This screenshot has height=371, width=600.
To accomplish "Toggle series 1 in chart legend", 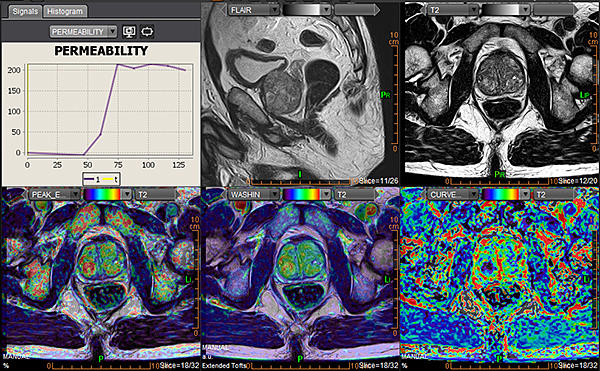I will click(x=92, y=179).
